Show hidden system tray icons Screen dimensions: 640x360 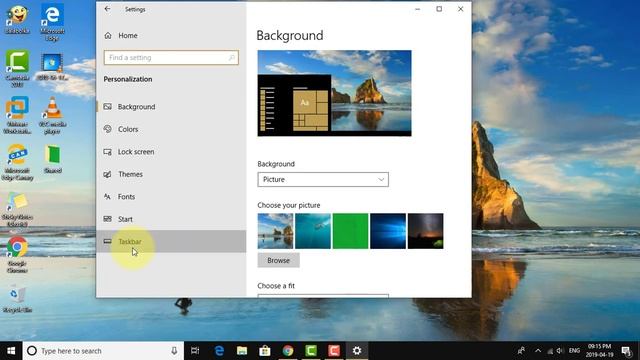click(538, 351)
